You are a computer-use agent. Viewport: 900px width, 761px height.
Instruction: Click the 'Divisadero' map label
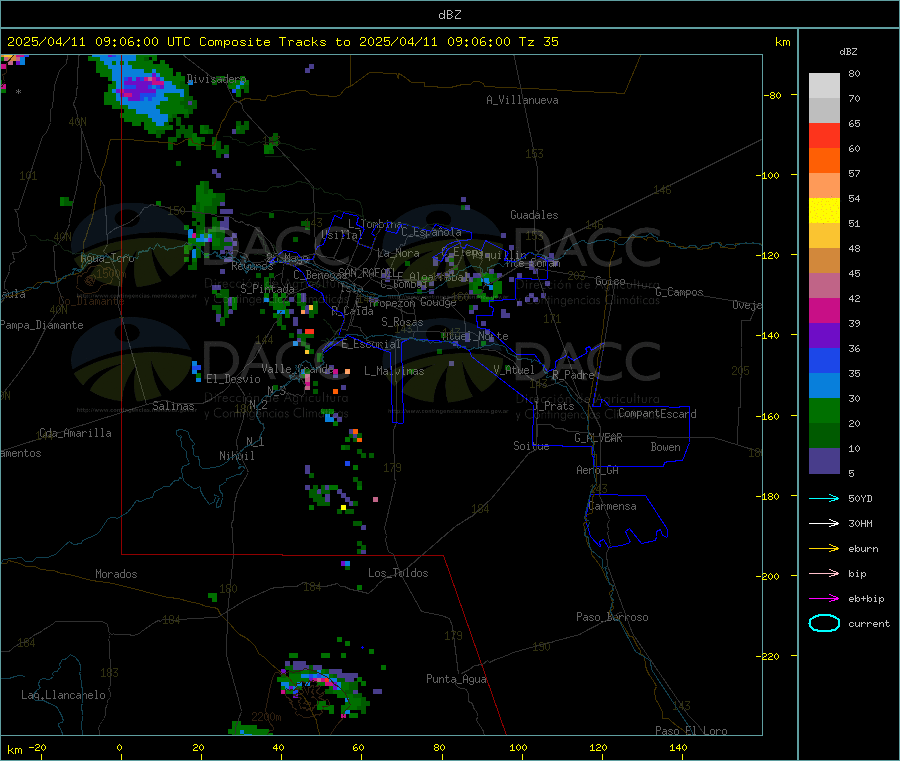tap(216, 79)
